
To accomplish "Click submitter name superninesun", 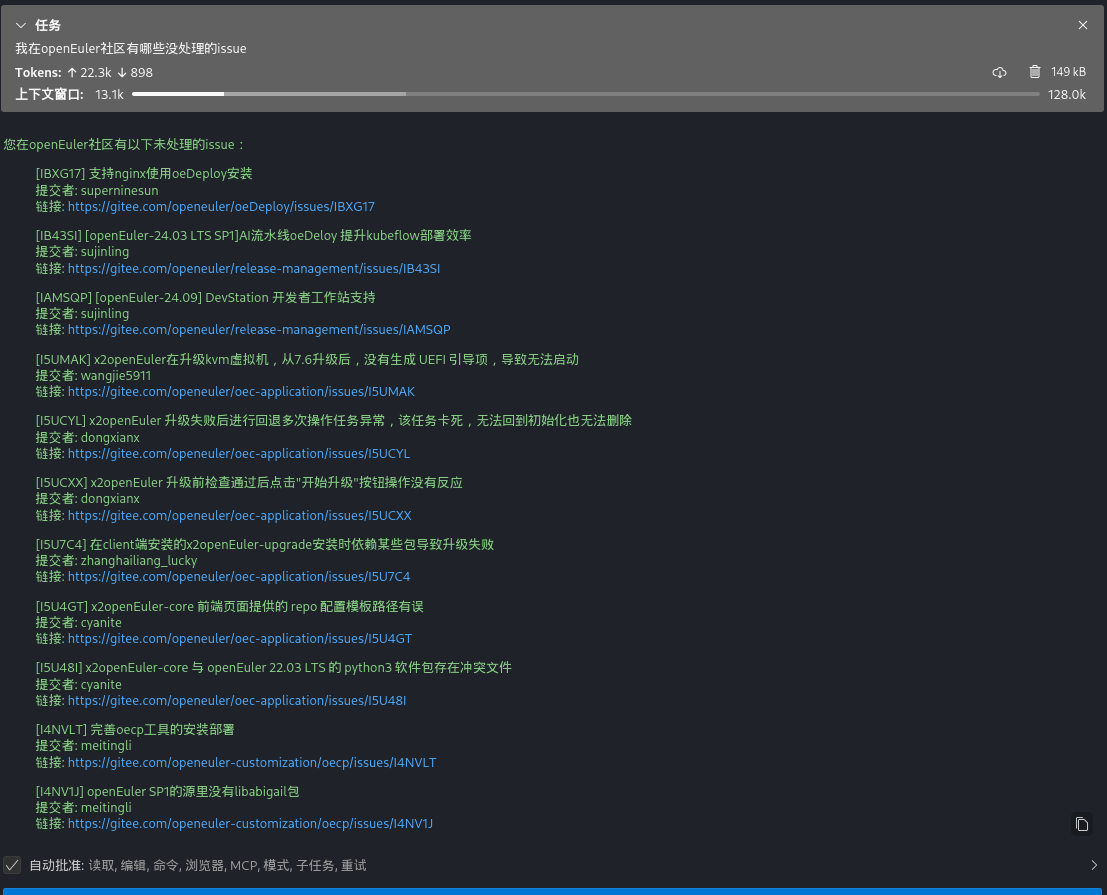I will [119, 191].
